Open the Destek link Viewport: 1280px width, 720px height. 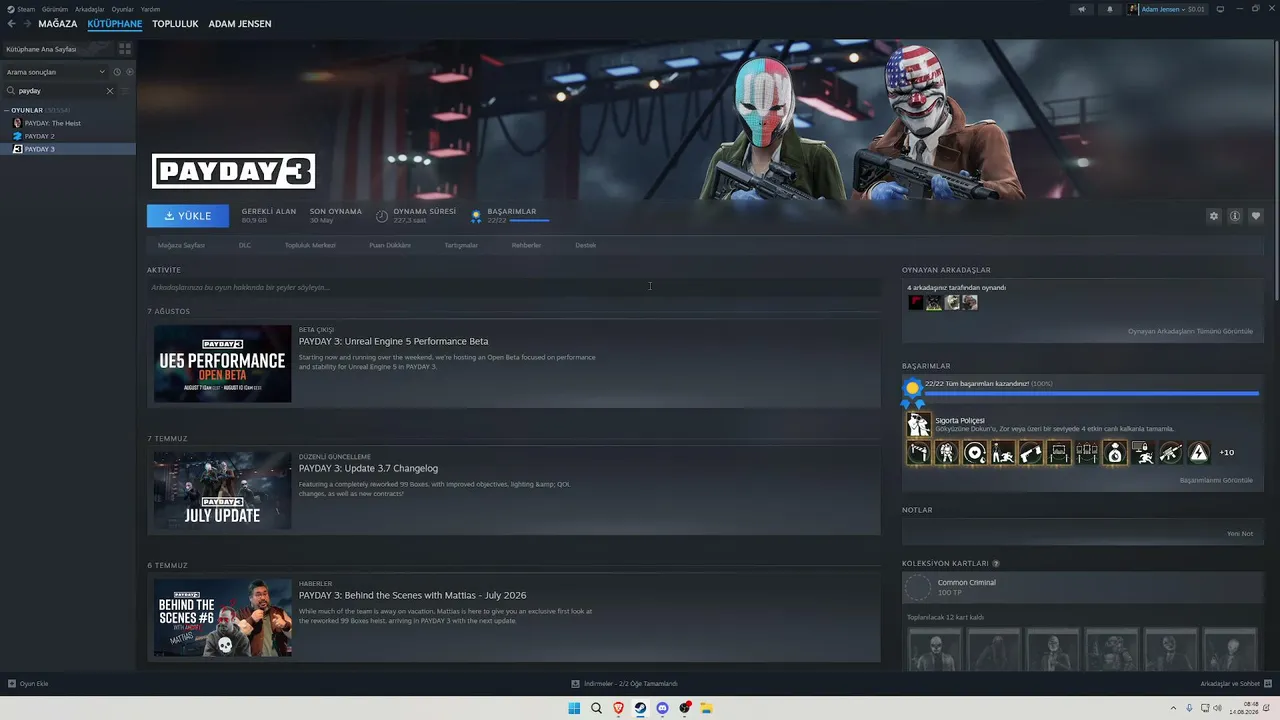[585, 245]
